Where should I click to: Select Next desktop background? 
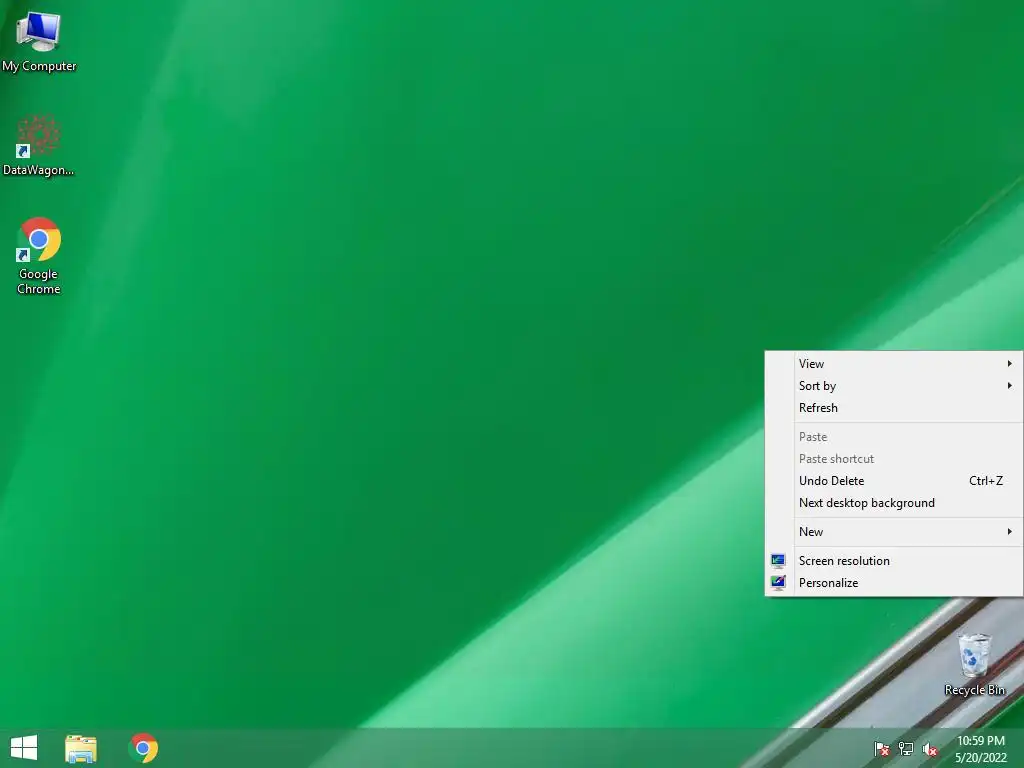893,503
